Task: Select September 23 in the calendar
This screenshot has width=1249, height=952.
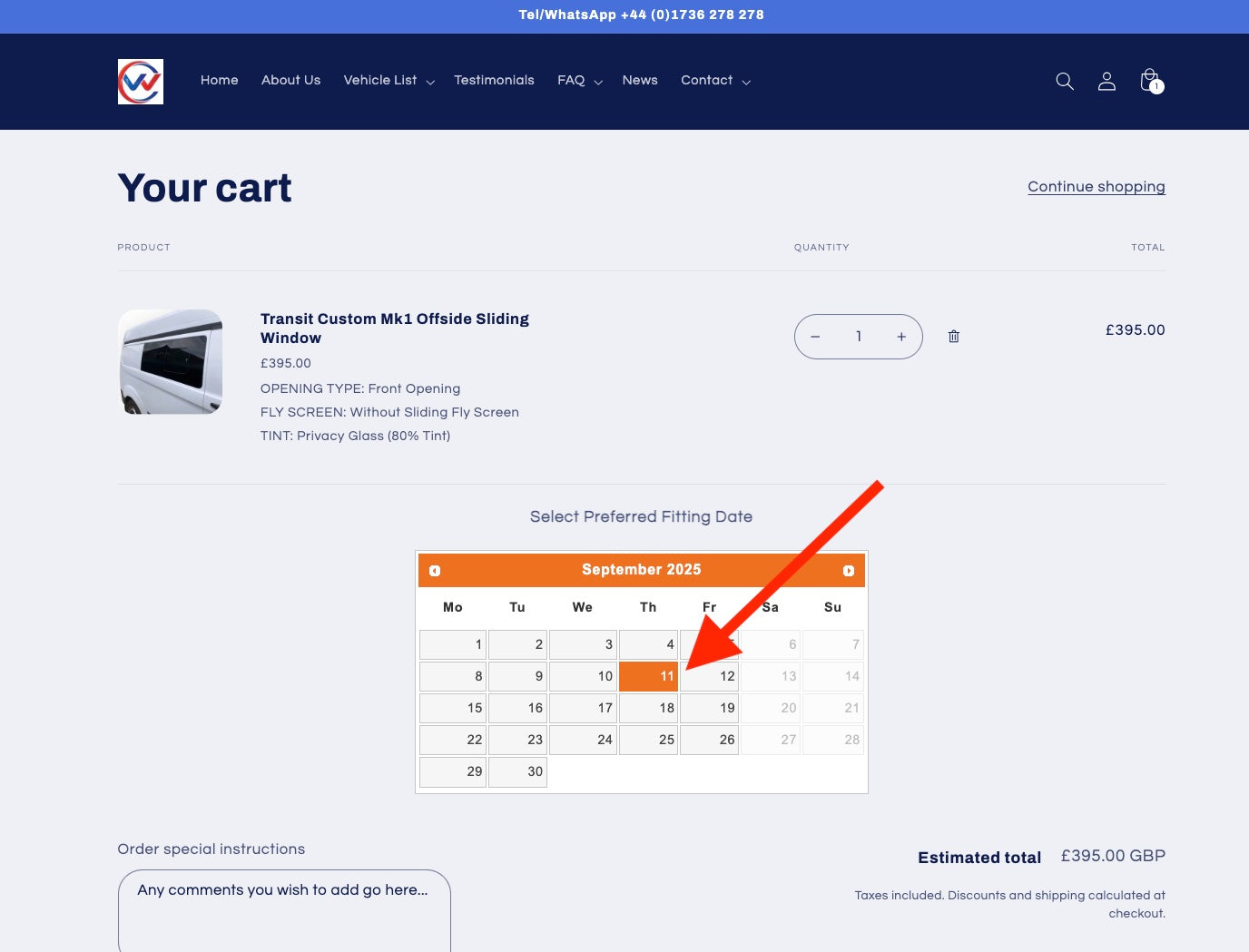Action: coord(517,740)
